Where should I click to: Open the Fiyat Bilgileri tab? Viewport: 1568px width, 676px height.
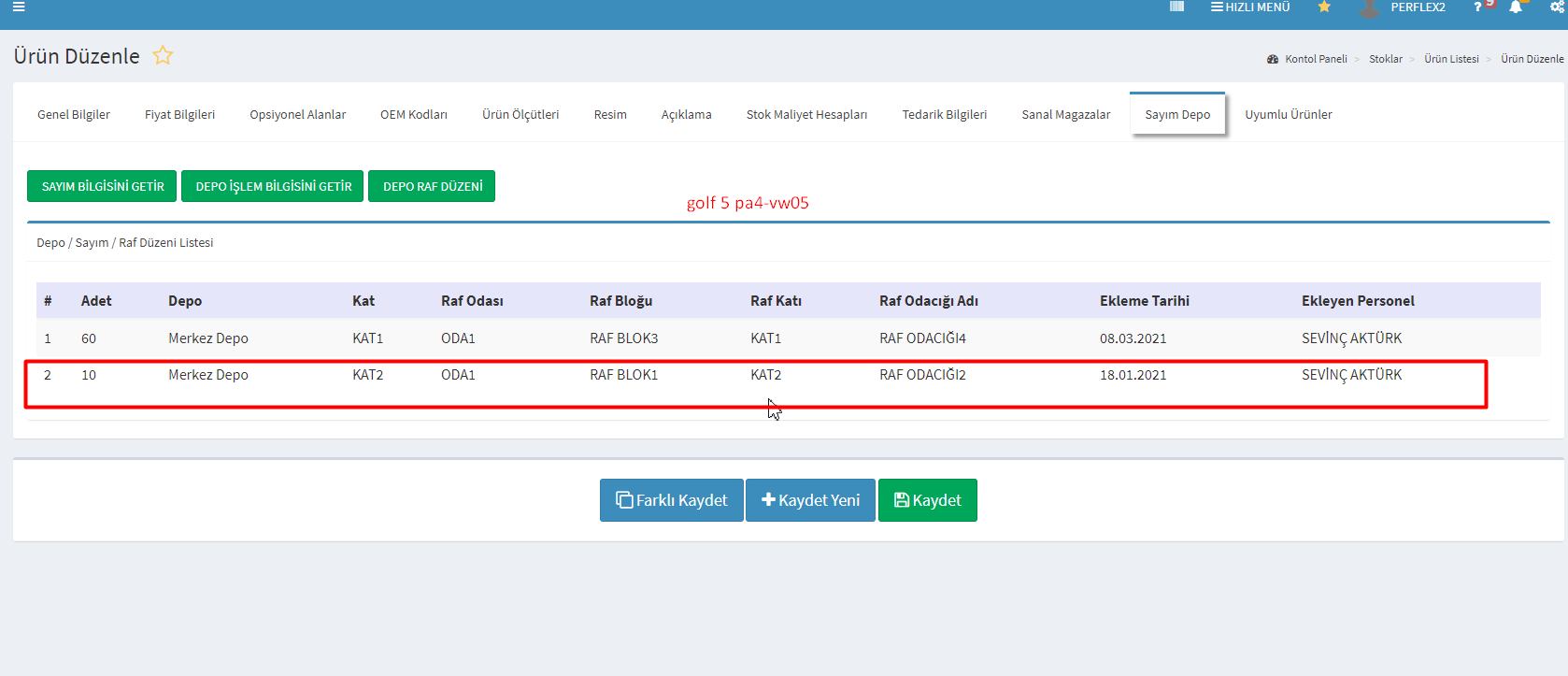(179, 115)
